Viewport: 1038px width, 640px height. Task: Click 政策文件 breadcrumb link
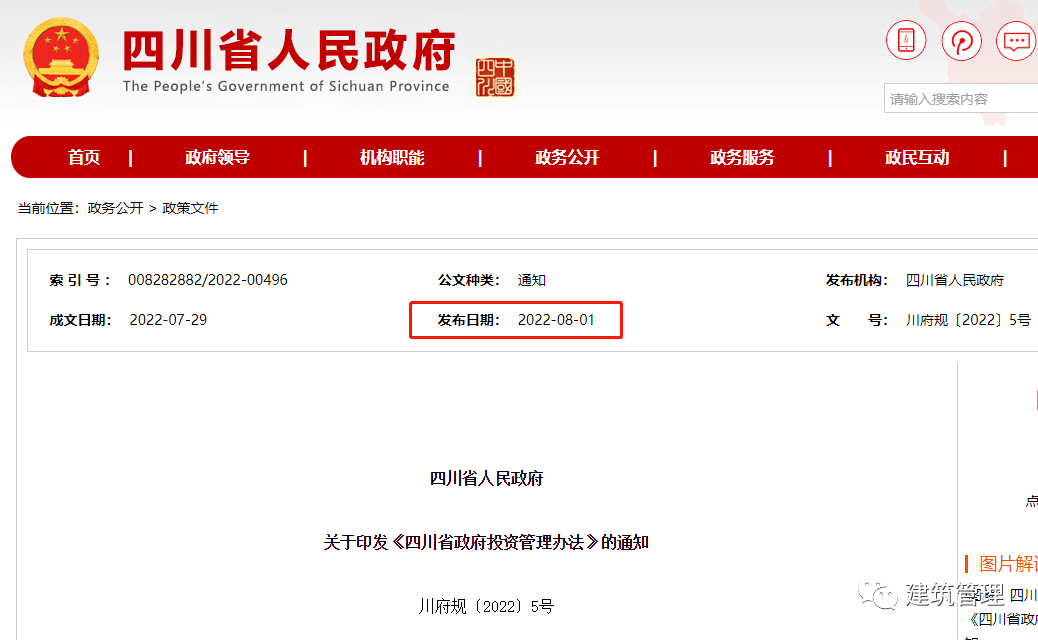190,208
